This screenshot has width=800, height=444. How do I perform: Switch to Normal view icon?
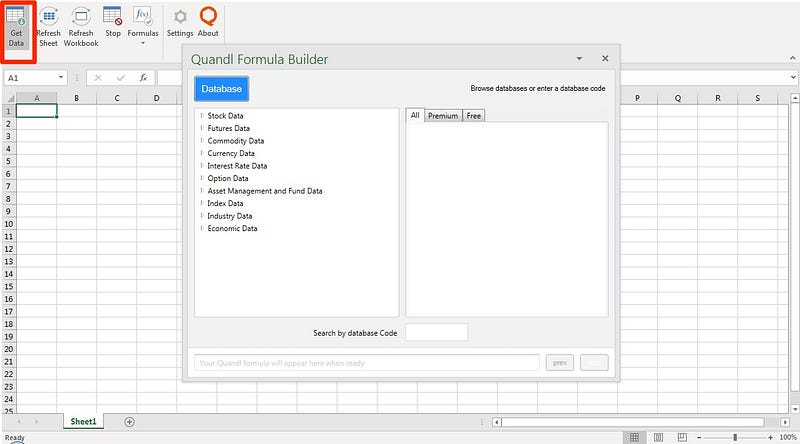pos(634,437)
